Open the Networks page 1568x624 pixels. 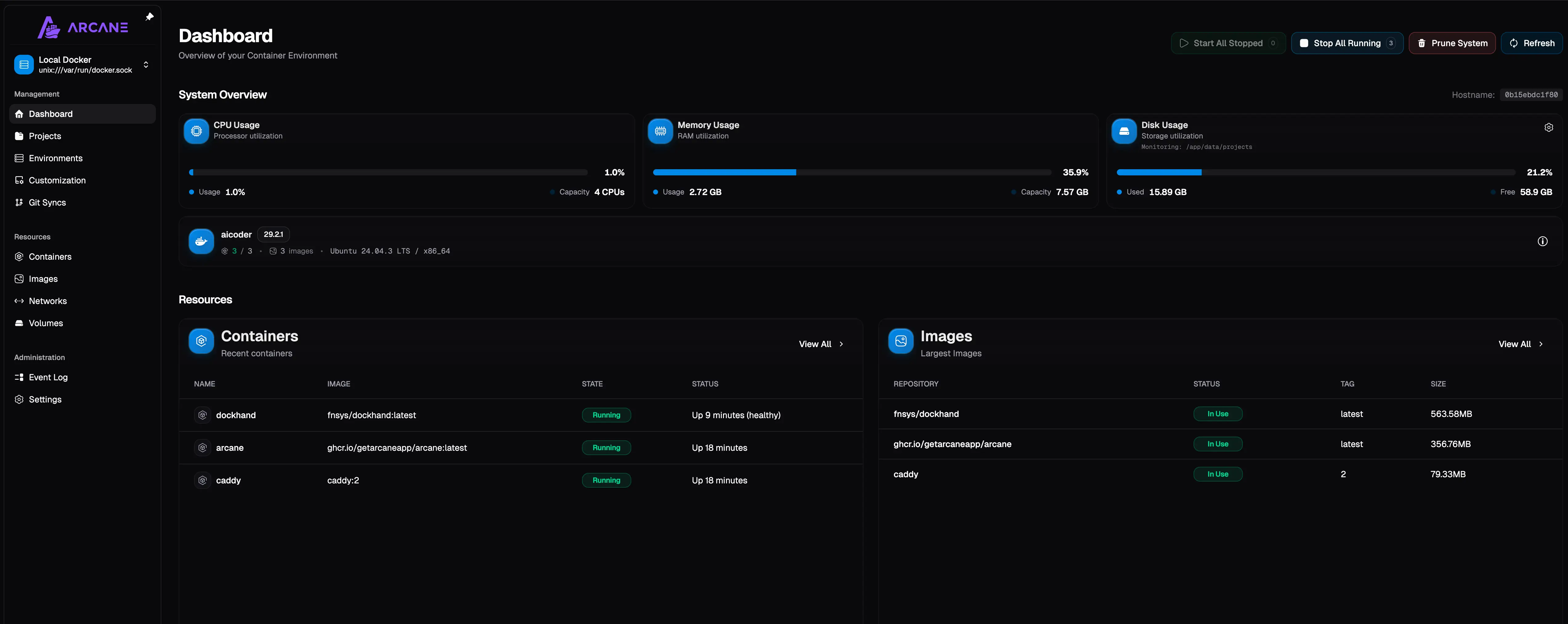point(47,300)
